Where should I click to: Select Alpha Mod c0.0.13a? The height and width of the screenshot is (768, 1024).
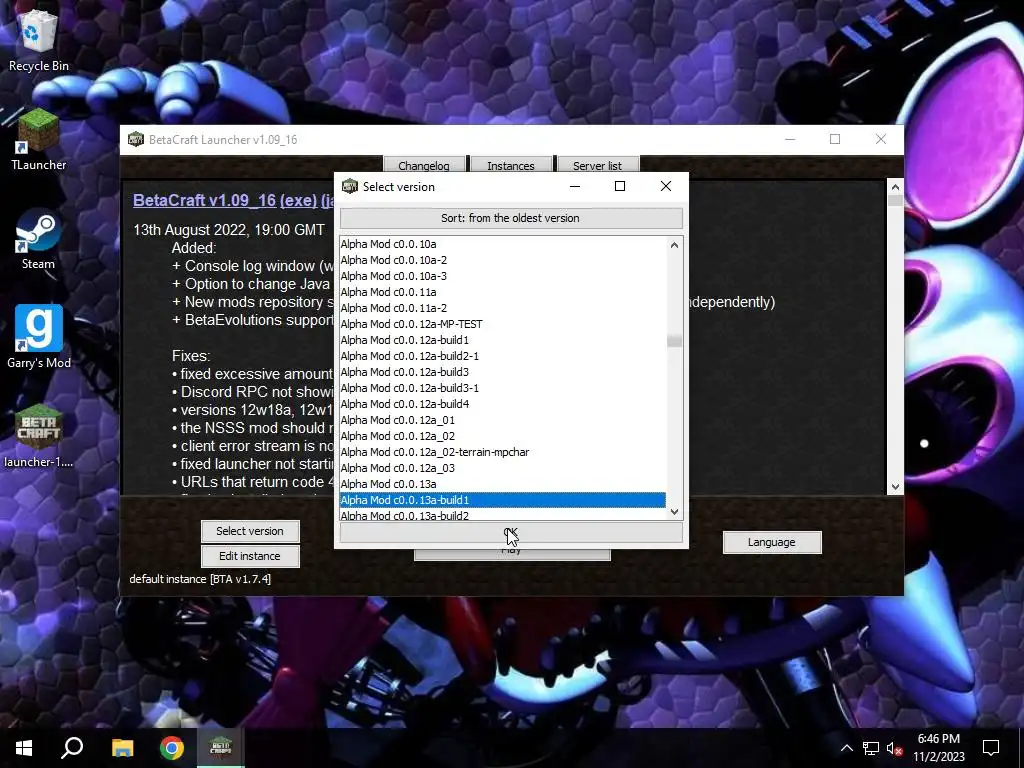point(503,484)
